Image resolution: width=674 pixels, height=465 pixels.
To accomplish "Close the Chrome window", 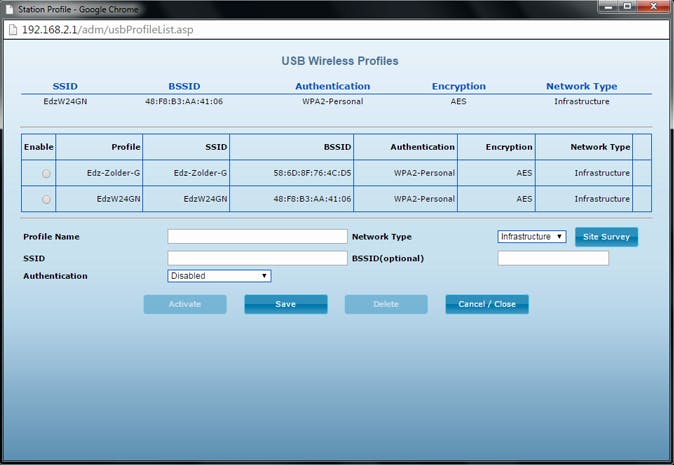I will (x=653, y=6).
